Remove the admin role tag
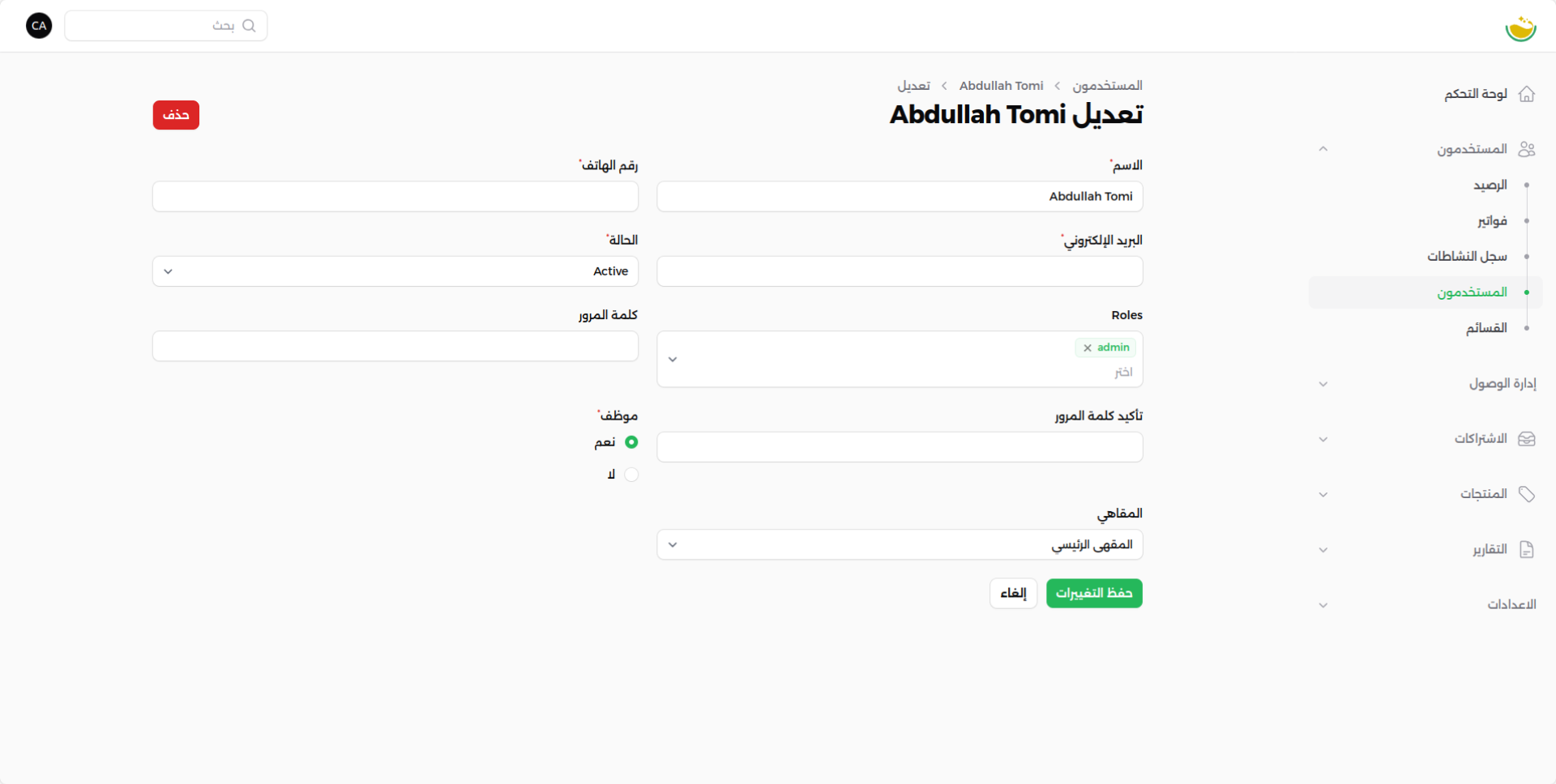The height and width of the screenshot is (784, 1556). 1088,347
